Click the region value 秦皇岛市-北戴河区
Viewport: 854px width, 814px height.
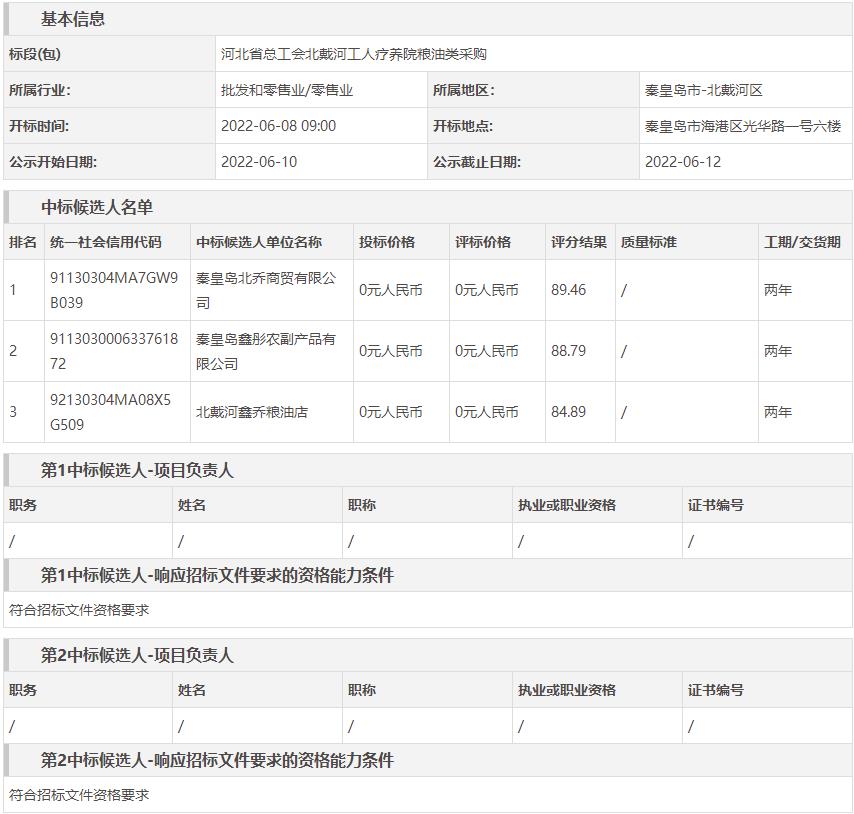pyautogui.click(x=704, y=90)
